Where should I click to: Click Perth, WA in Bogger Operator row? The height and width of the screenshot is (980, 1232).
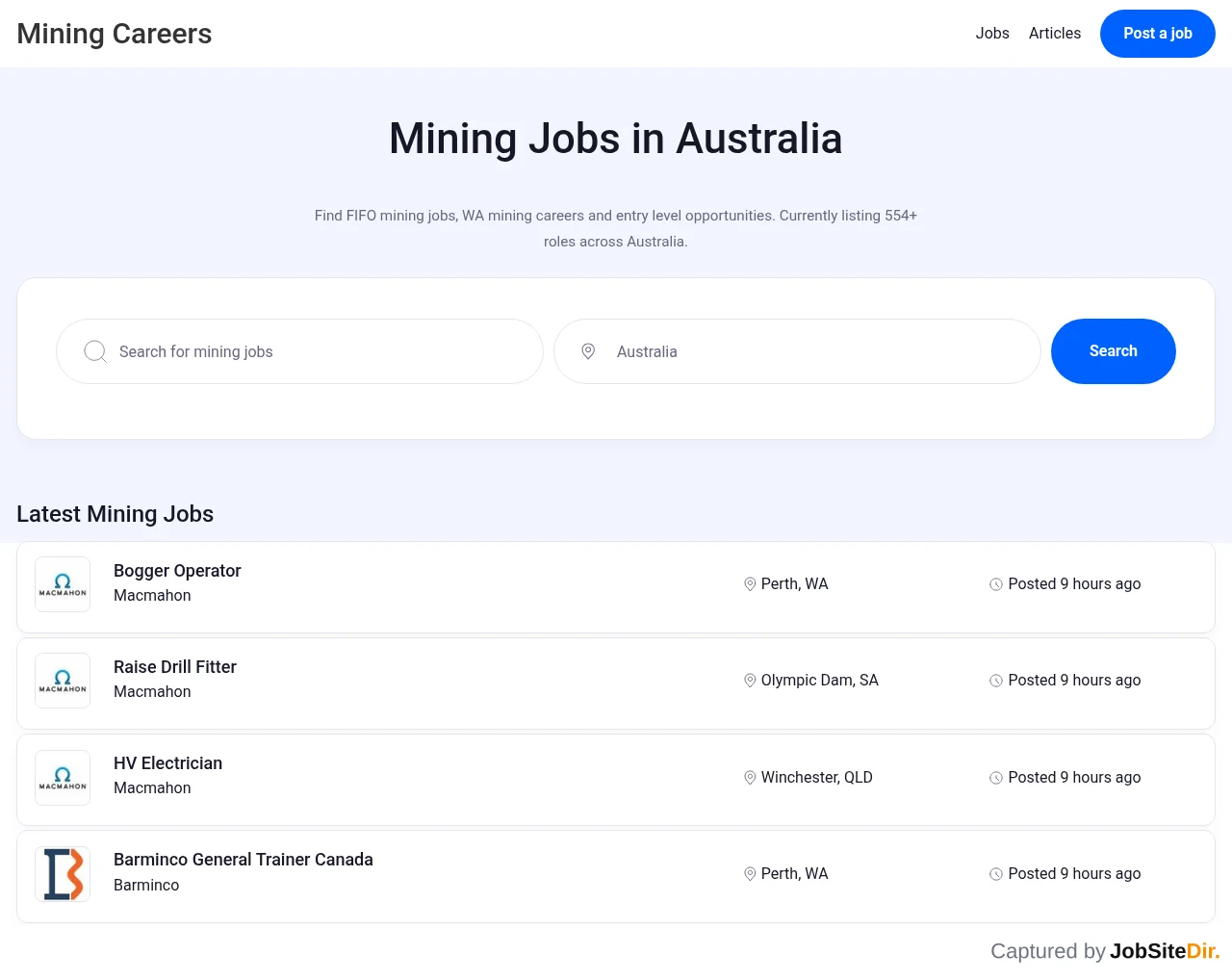point(795,584)
